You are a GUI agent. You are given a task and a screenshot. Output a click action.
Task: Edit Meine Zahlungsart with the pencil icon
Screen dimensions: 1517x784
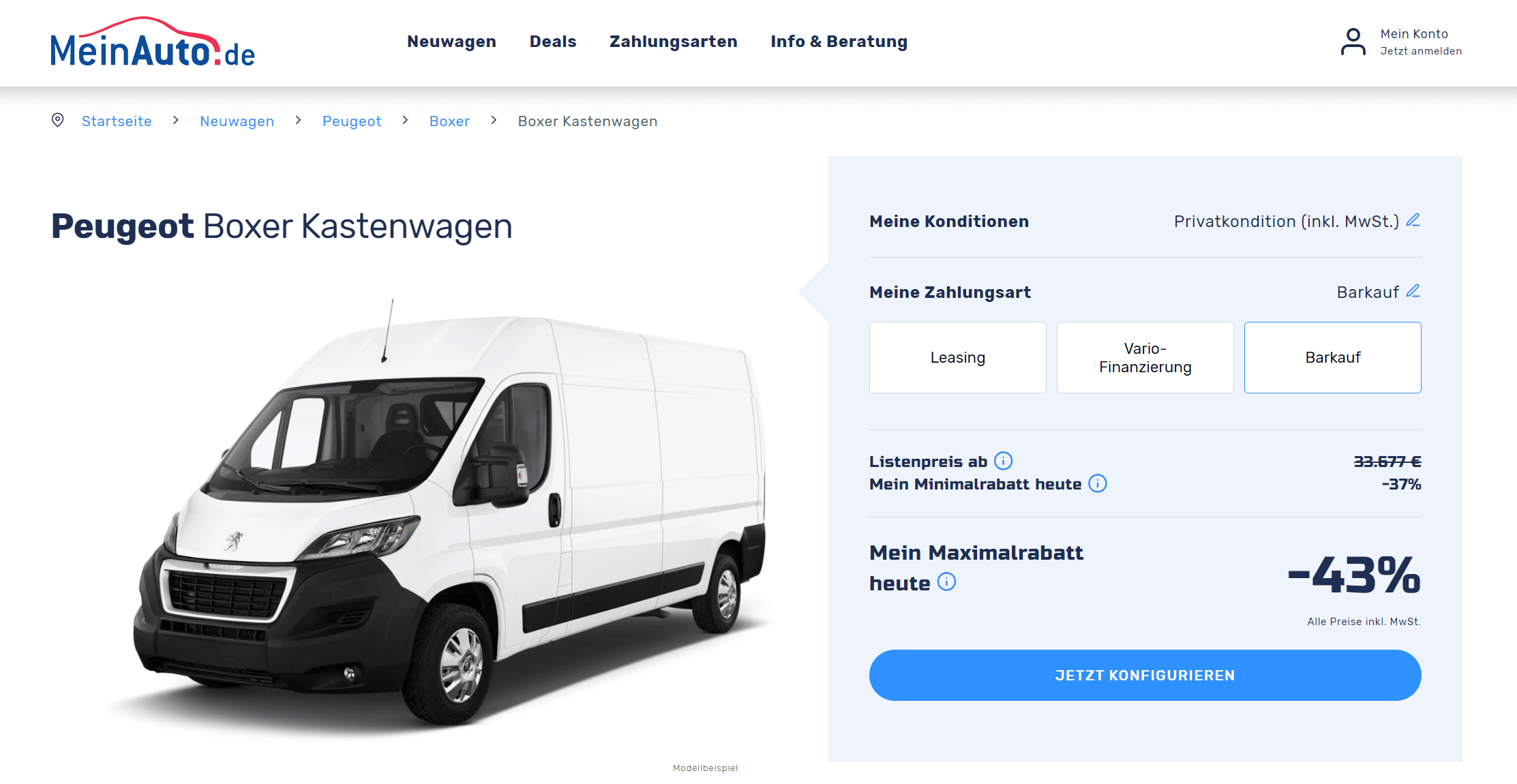tap(1413, 291)
